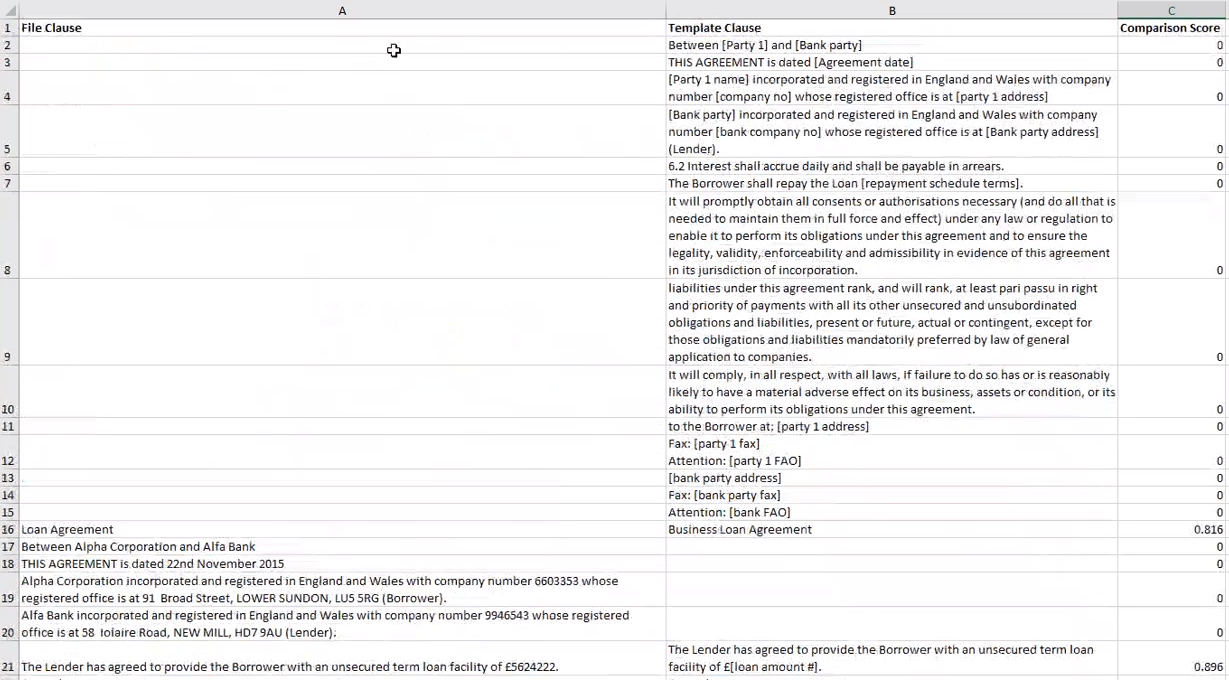
Task: Select row 8 header
Action: coord(8,270)
